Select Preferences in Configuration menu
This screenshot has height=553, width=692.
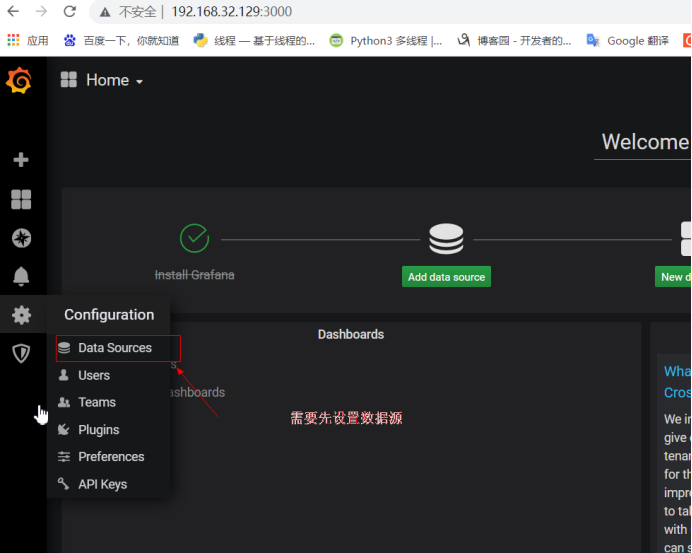[109, 456]
